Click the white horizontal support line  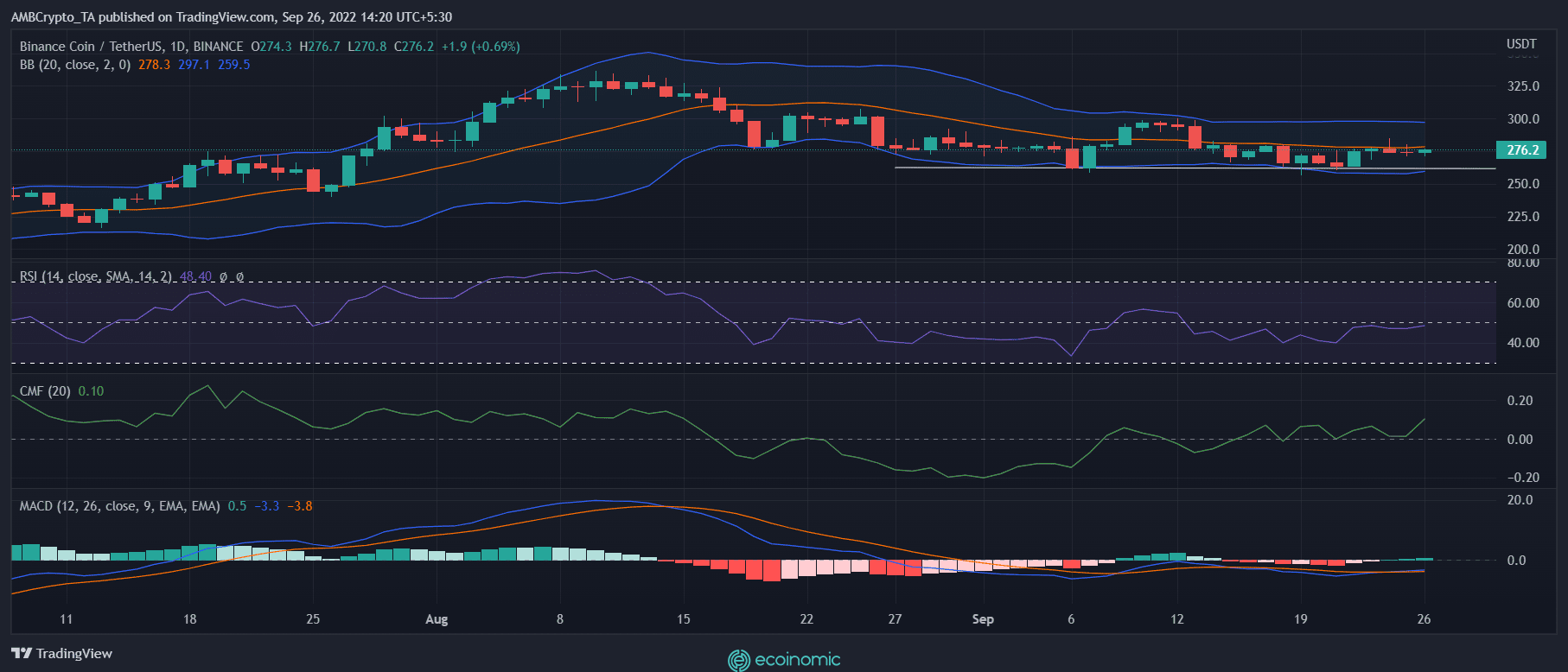click(x=1193, y=168)
